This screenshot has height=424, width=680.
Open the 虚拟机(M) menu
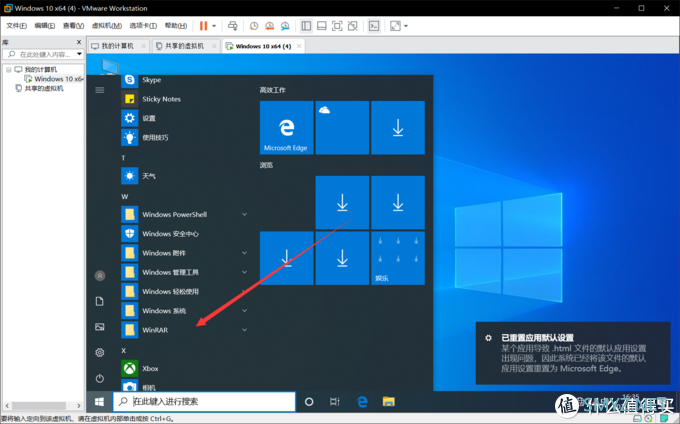[107, 26]
